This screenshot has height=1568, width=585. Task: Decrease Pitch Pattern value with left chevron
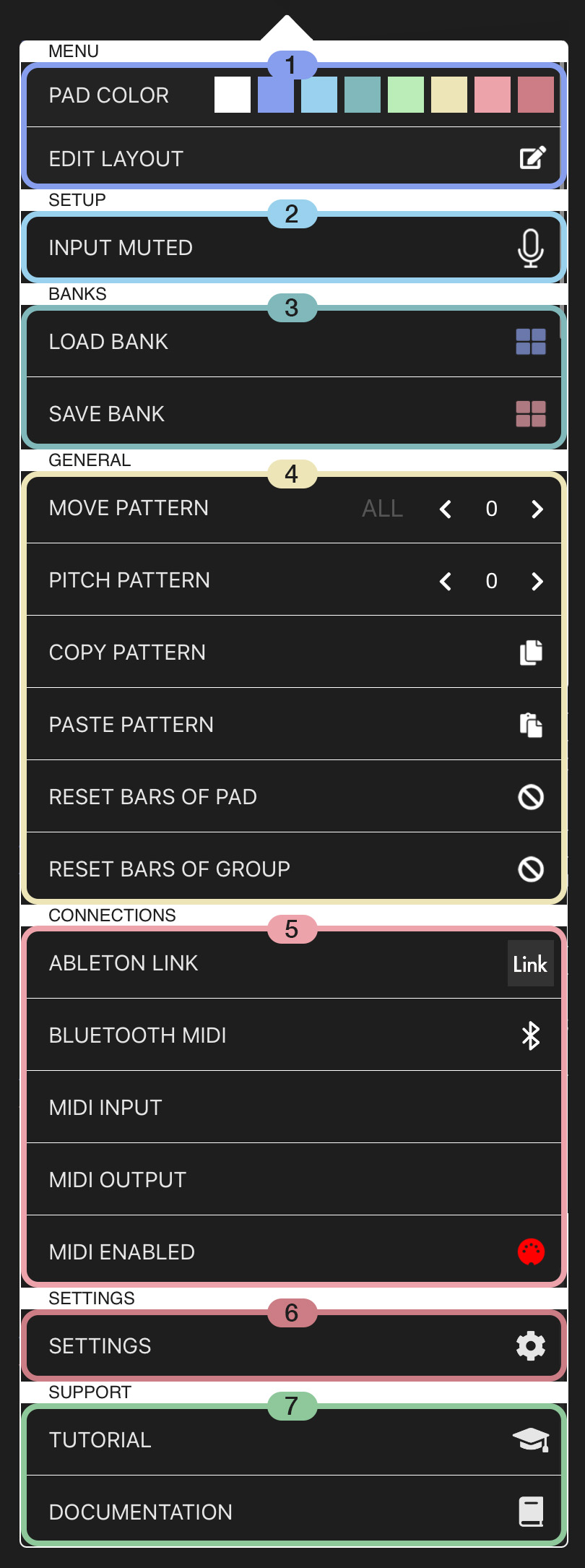tap(446, 582)
